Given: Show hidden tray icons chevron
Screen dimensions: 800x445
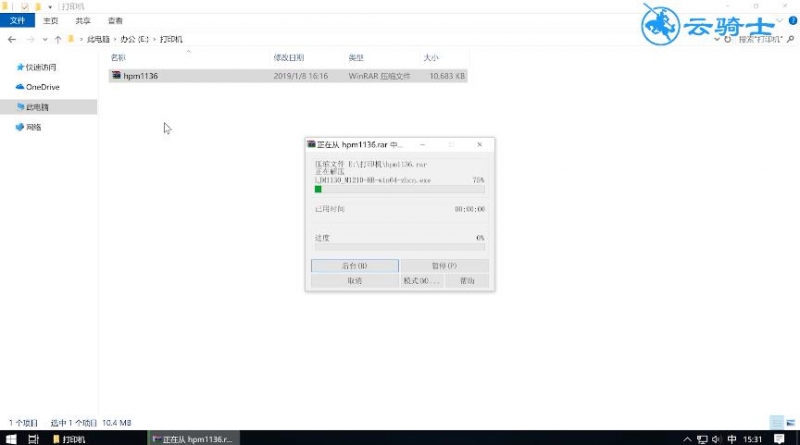Looking at the screenshot, I should [687, 439].
